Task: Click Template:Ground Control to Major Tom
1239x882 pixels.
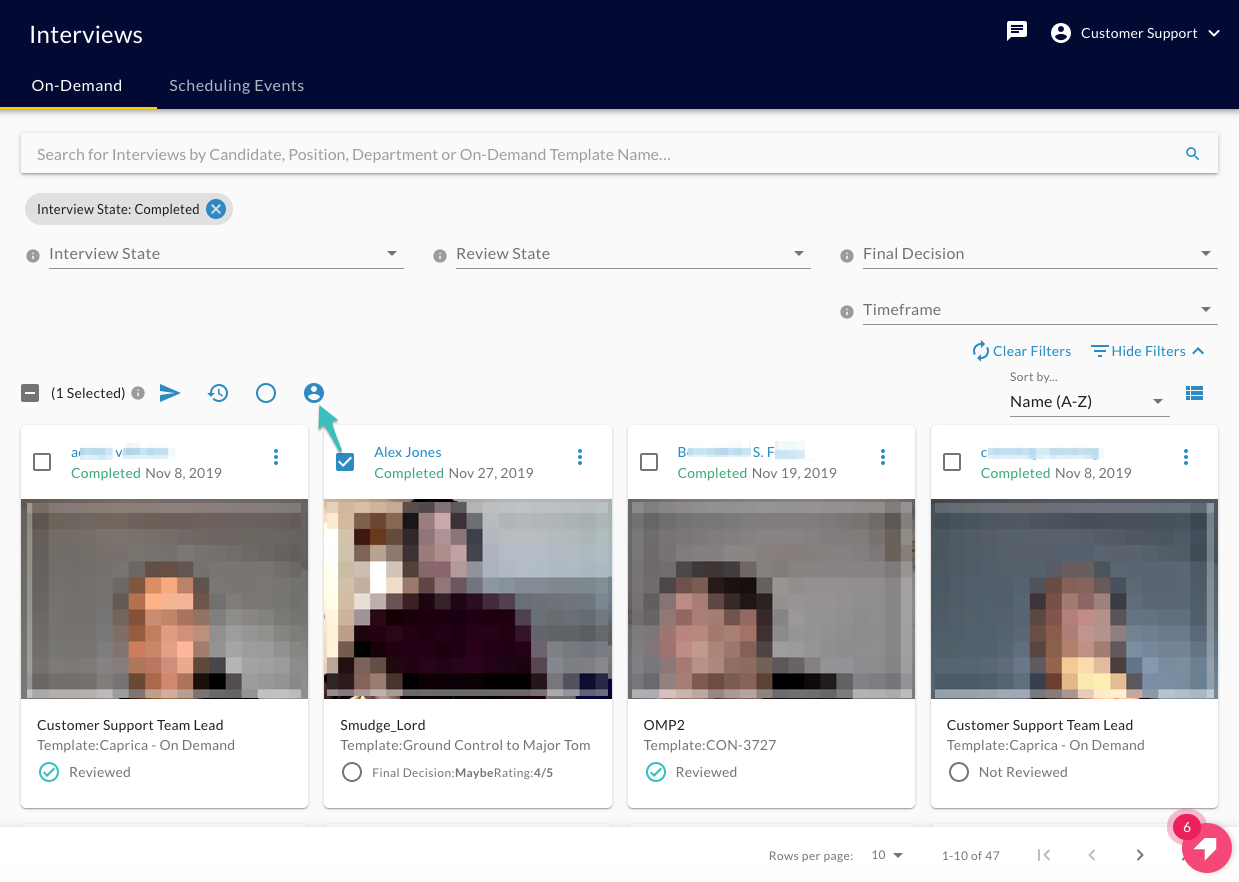Action: (x=465, y=745)
